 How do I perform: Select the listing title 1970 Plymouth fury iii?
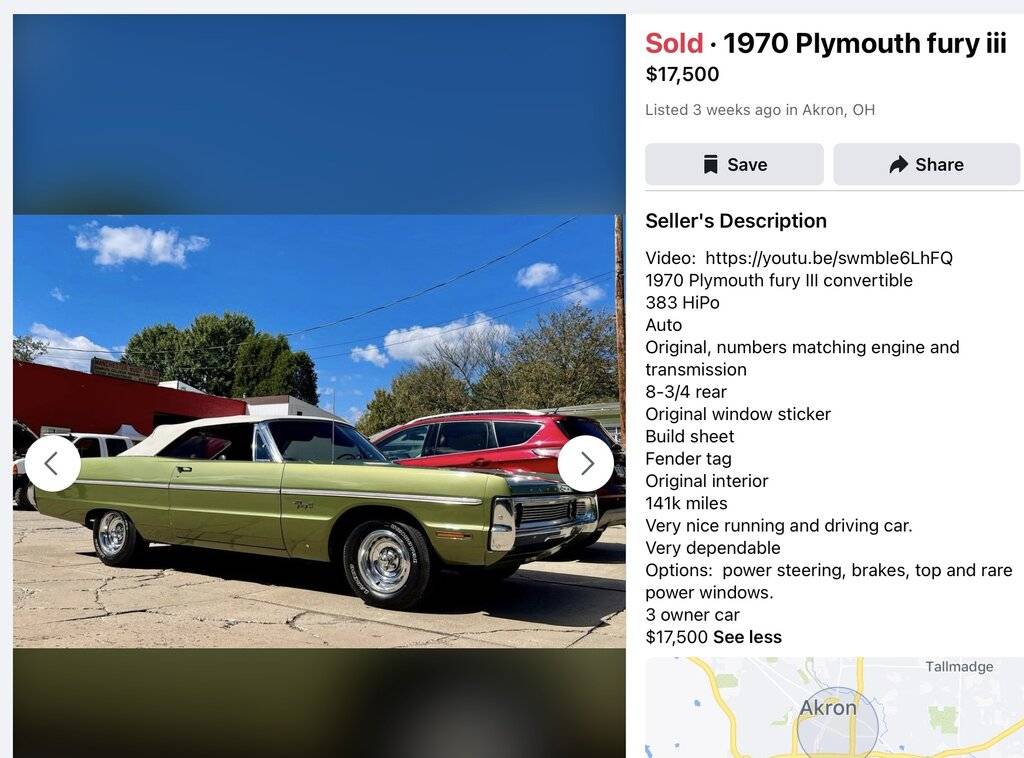pos(865,44)
